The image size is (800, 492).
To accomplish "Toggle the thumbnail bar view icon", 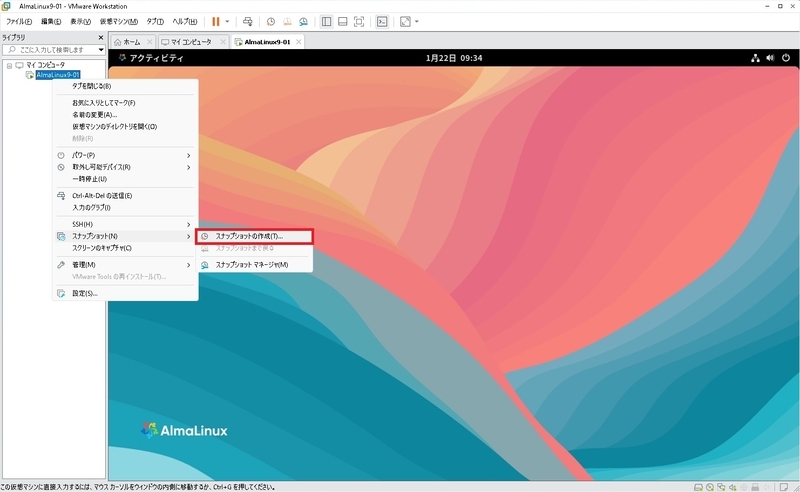I will point(343,21).
